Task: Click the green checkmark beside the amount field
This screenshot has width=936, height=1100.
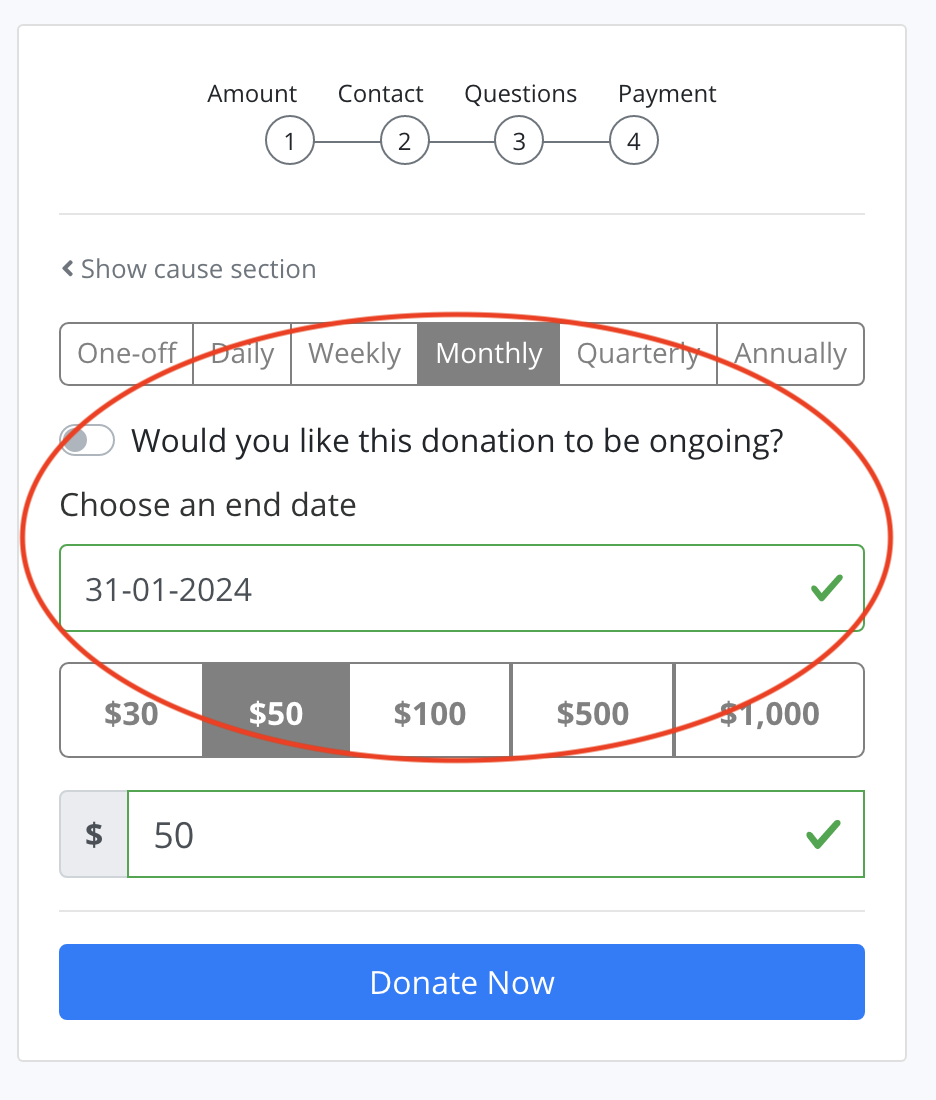Action: pos(822,834)
